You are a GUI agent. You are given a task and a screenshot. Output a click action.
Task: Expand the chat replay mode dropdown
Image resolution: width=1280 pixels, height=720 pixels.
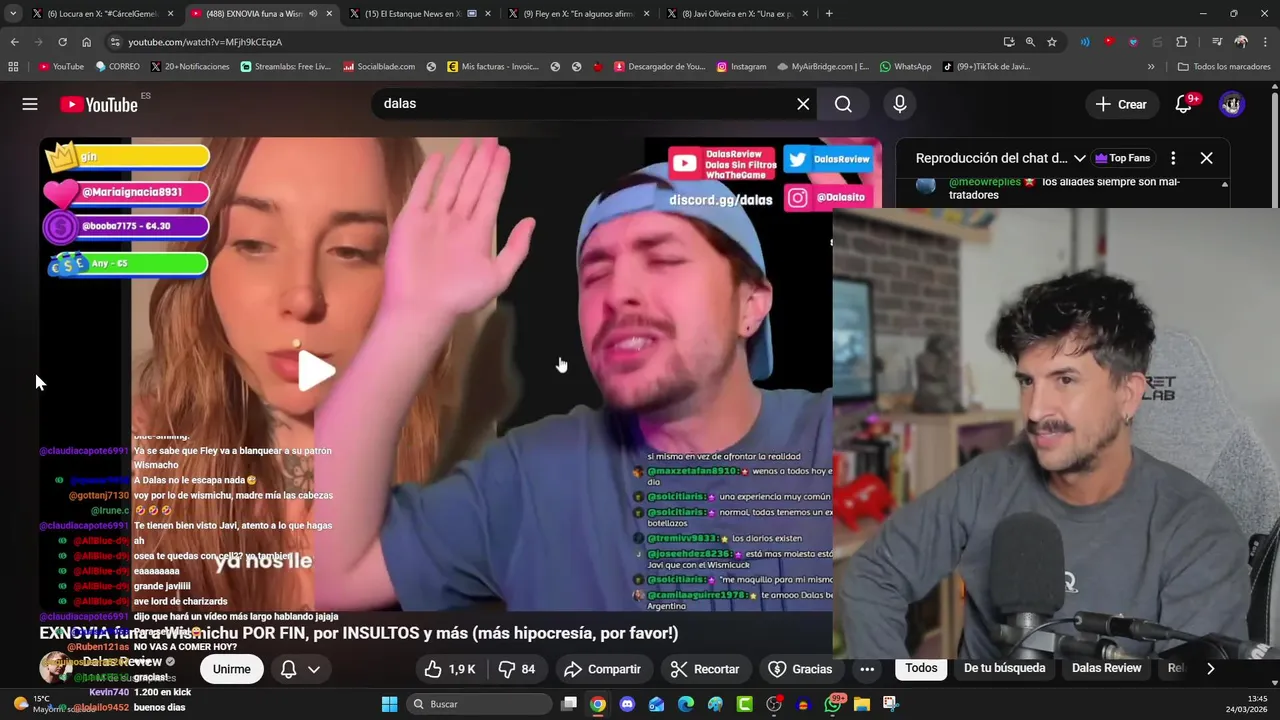coord(1001,158)
